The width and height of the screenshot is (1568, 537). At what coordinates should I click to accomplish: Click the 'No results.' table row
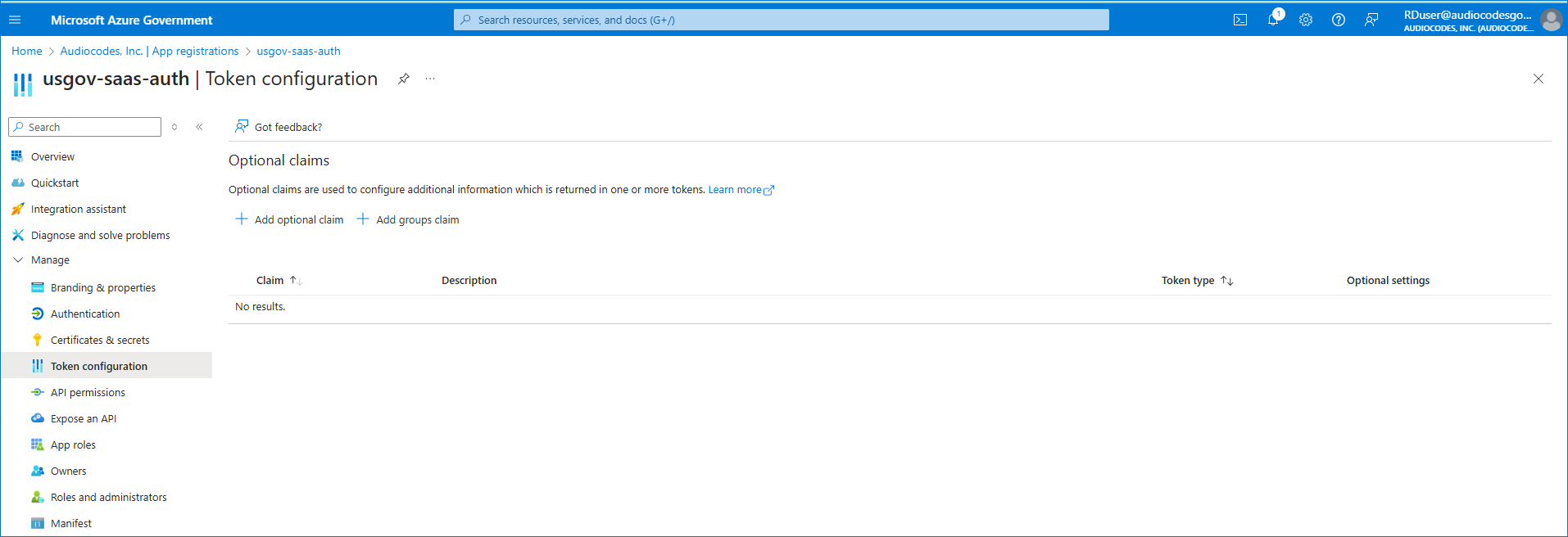tap(890, 307)
